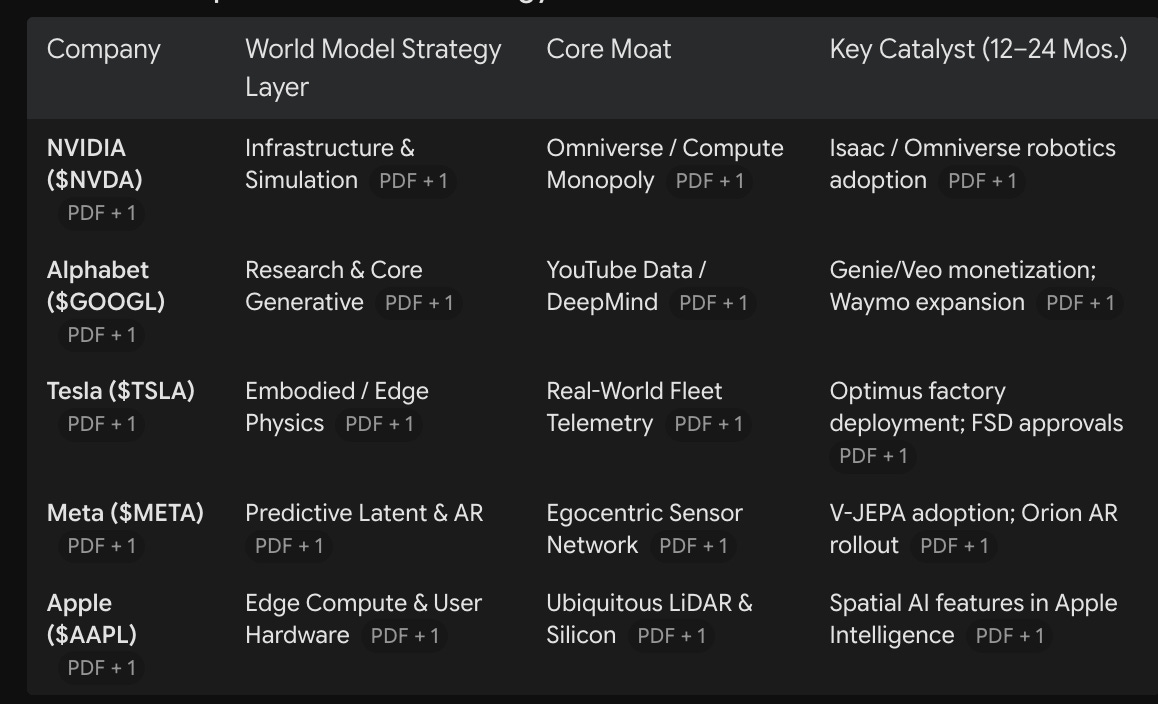Open the citation after Apple Intelligence text
The height and width of the screenshot is (704, 1158).
click(x=1010, y=636)
